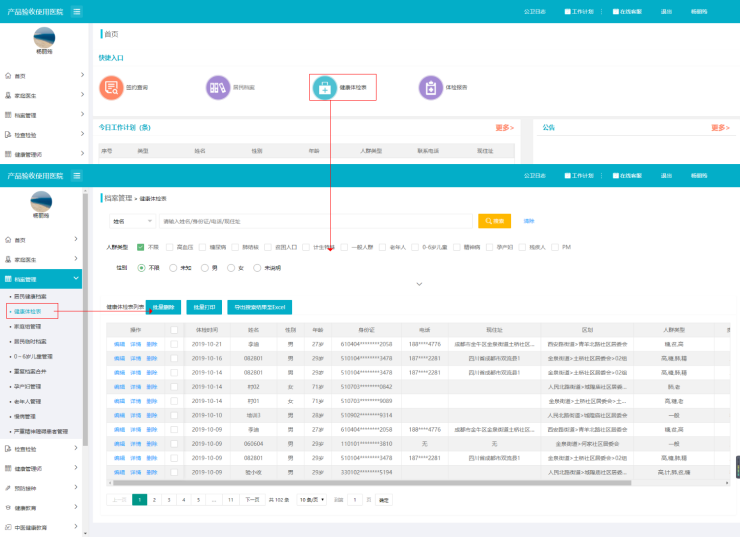
Task: Check the 高血压 population type checkbox
Action: 169,246
